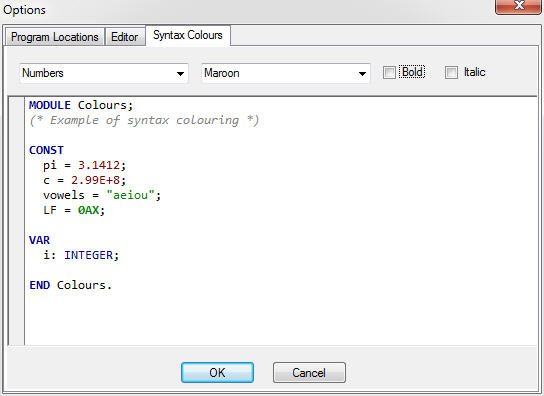The height and width of the screenshot is (396, 544).
Task: Click the number 2.99E+8
Action: (x=95, y=180)
